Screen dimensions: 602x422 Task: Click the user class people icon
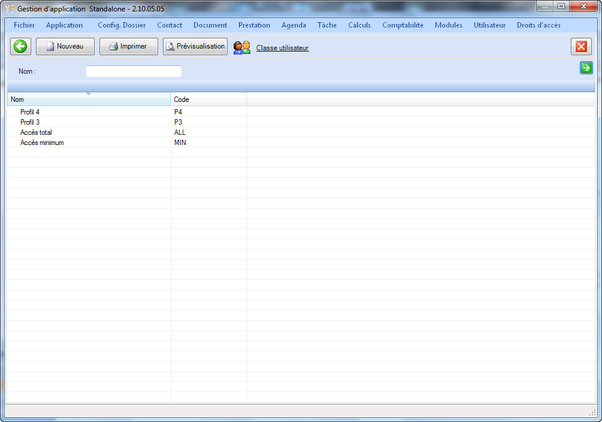(x=242, y=47)
